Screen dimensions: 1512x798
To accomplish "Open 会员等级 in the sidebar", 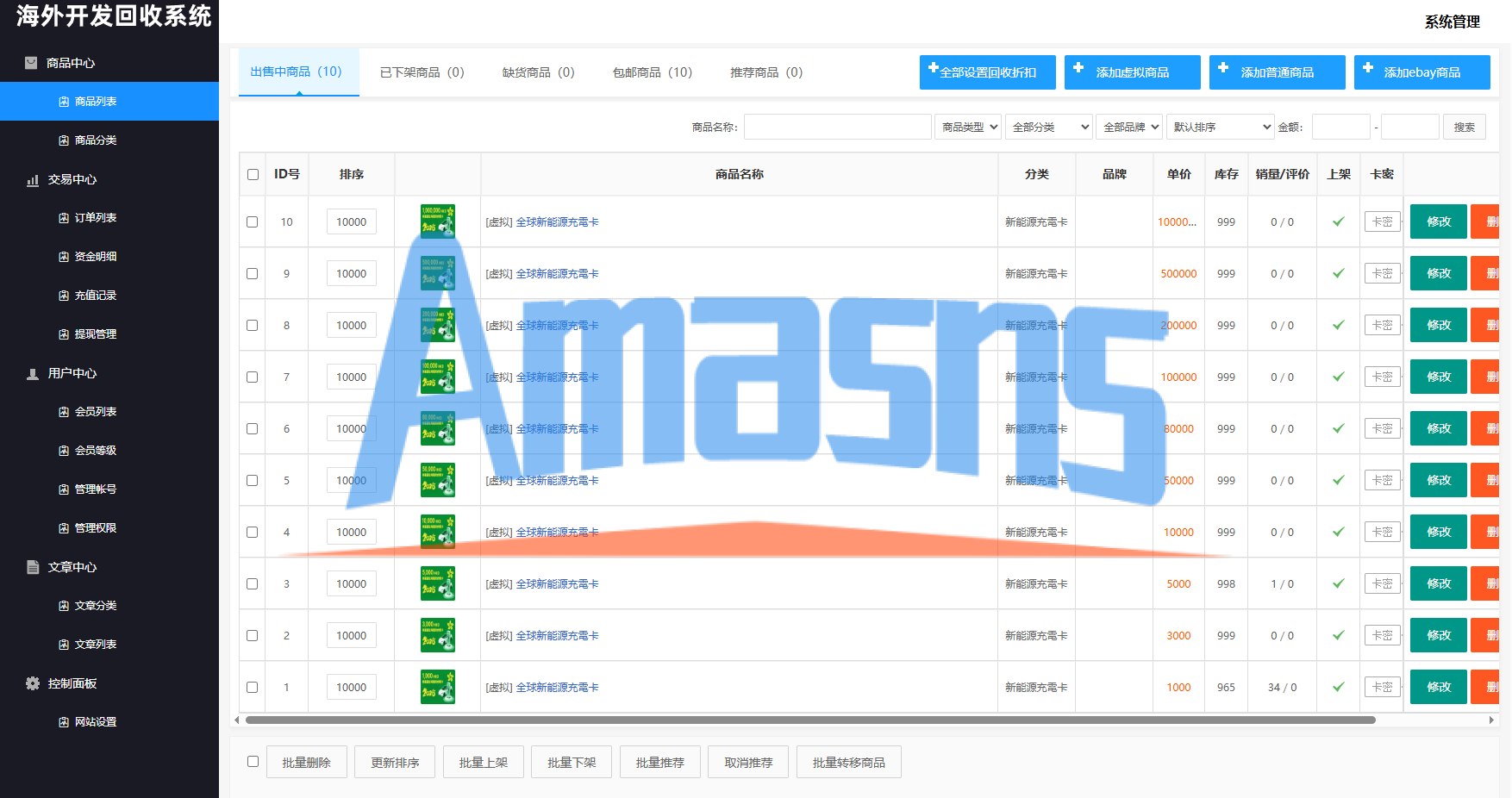I will point(96,451).
